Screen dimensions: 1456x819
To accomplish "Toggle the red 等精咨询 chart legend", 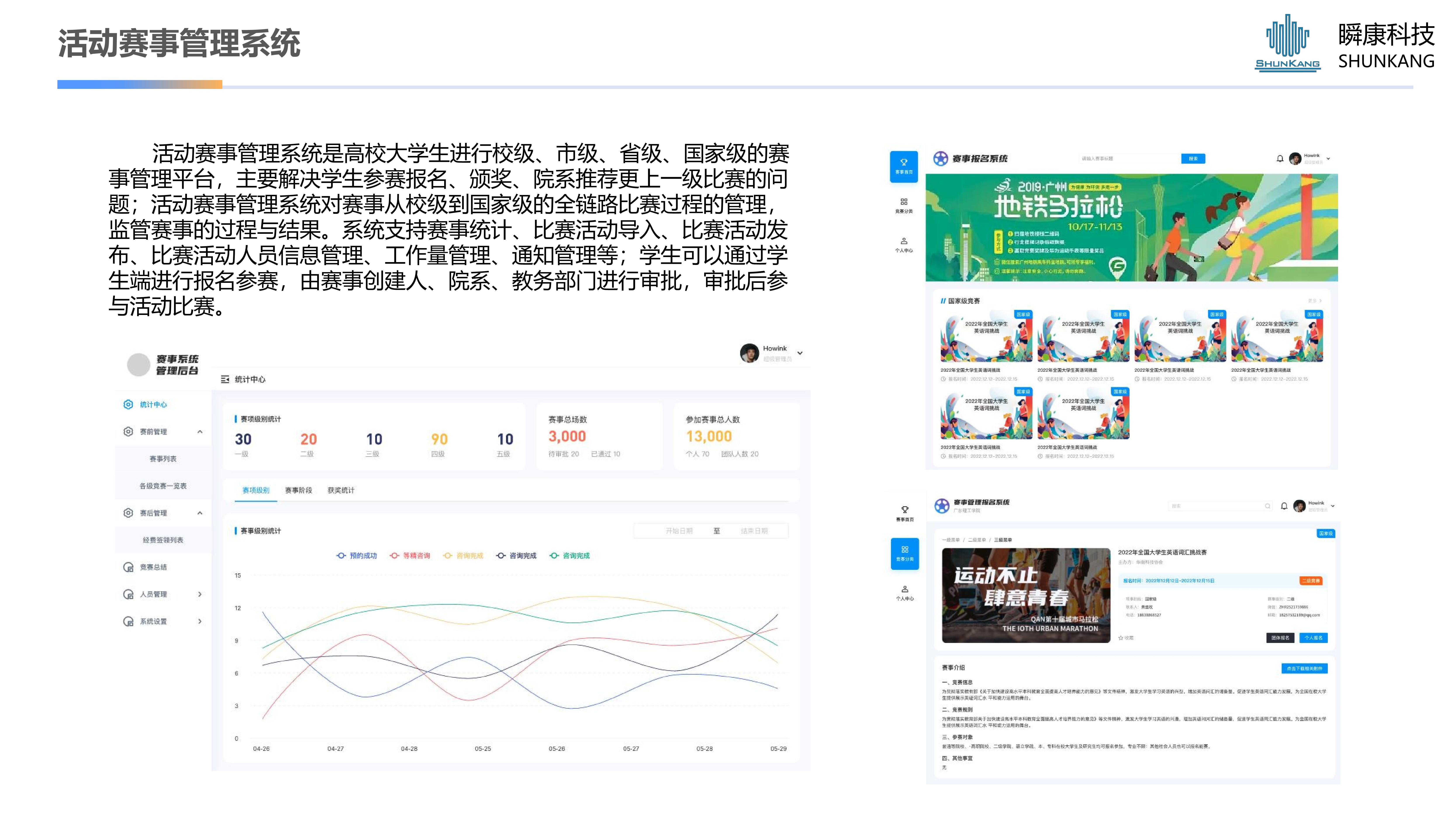I will [x=410, y=556].
